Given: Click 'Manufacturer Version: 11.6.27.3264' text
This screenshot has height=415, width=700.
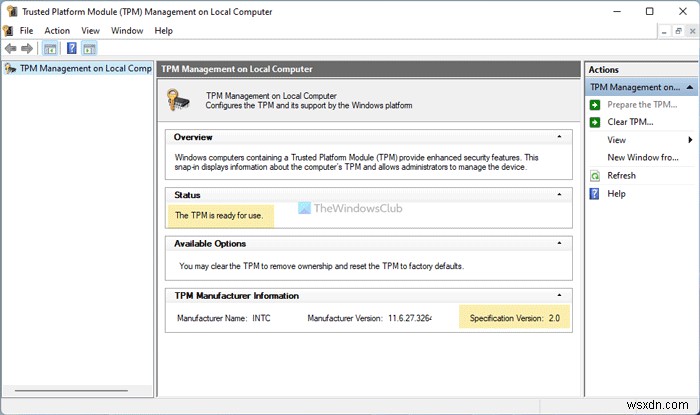Looking at the screenshot, I should [x=370, y=318].
